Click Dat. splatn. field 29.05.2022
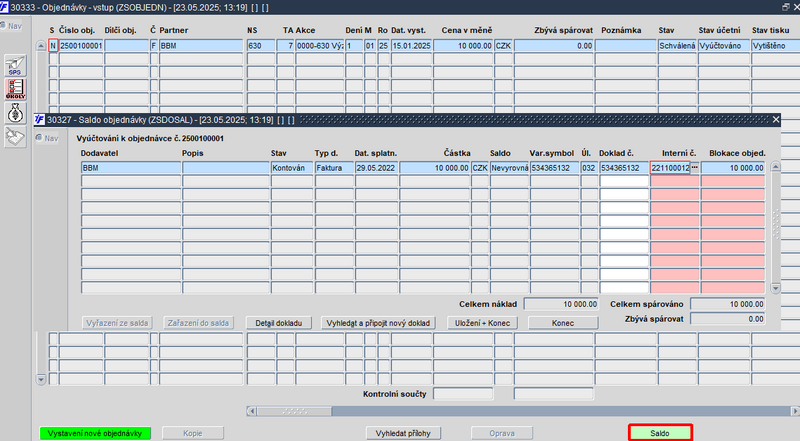Image resolution: width=800 pixels, height=441 pixels. coord(377,167)
